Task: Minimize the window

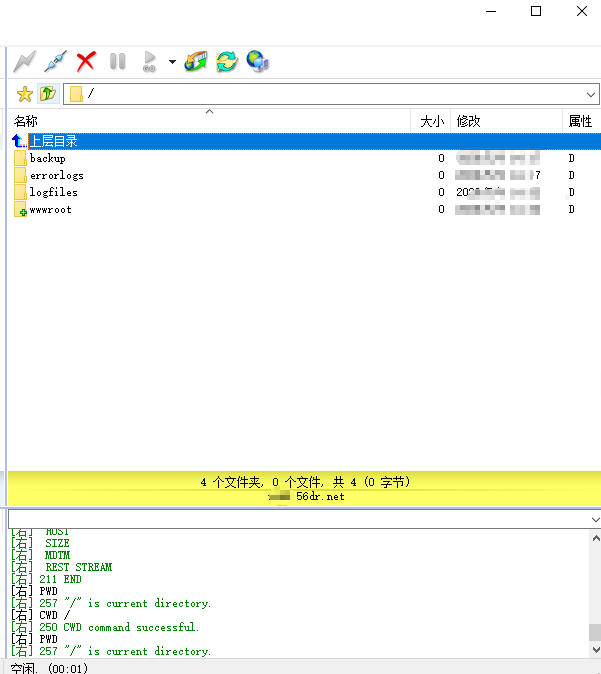Action: [x=491, y=11]
